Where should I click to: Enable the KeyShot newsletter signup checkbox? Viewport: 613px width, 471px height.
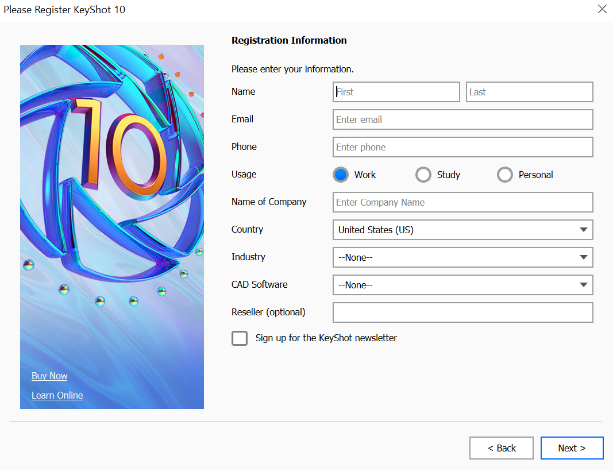(240, 339)
